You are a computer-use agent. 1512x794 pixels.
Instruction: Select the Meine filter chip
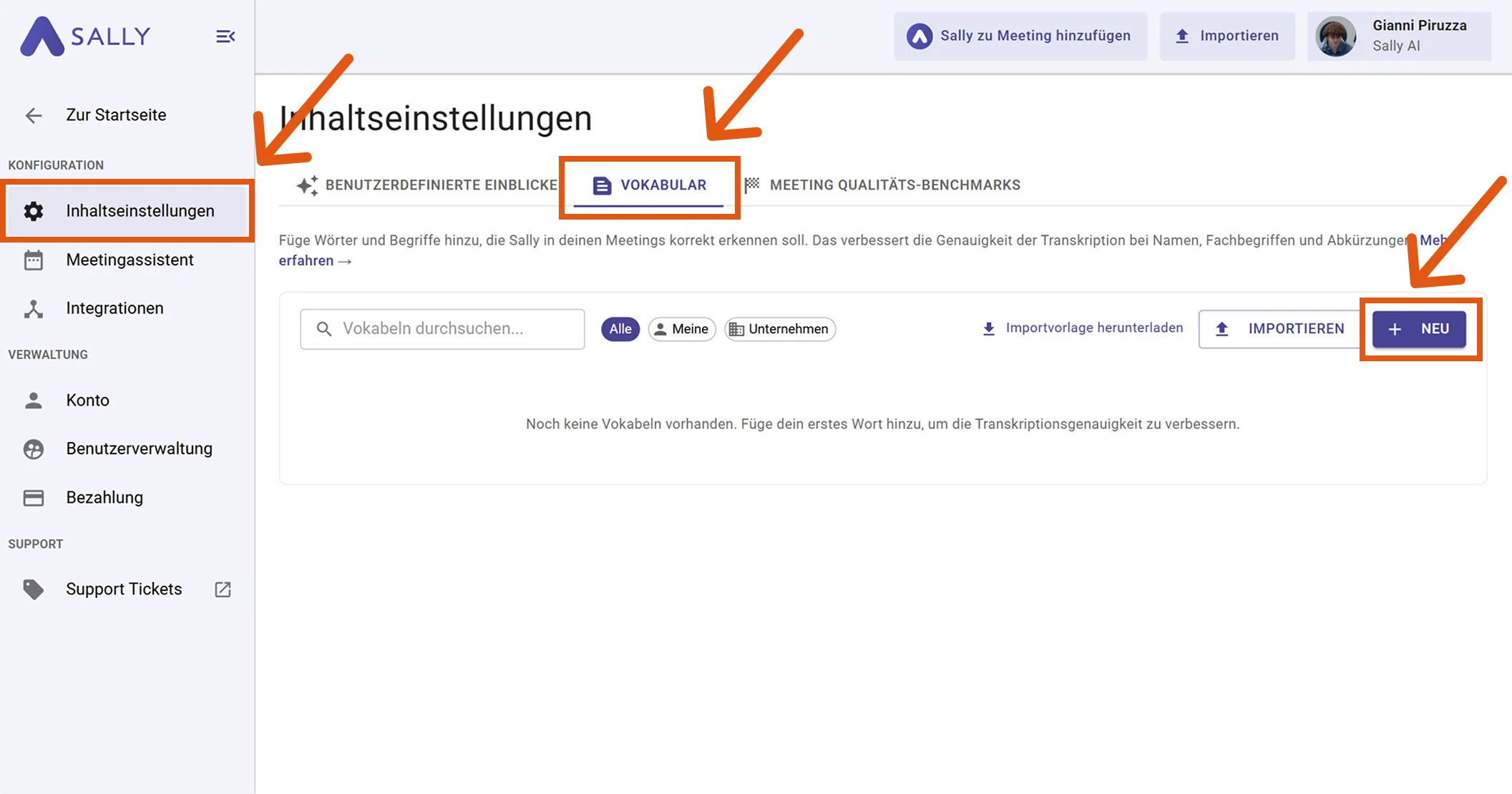click(x=682, y=329)
